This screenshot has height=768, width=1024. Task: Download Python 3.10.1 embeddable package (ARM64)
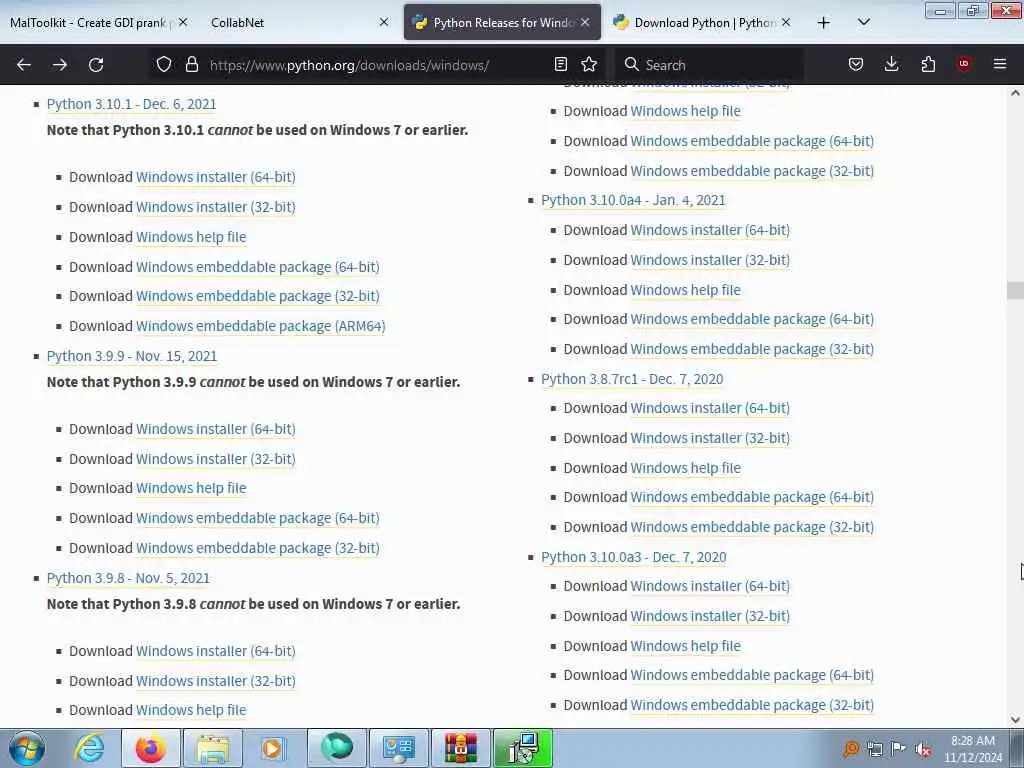[x=261, y=326]
